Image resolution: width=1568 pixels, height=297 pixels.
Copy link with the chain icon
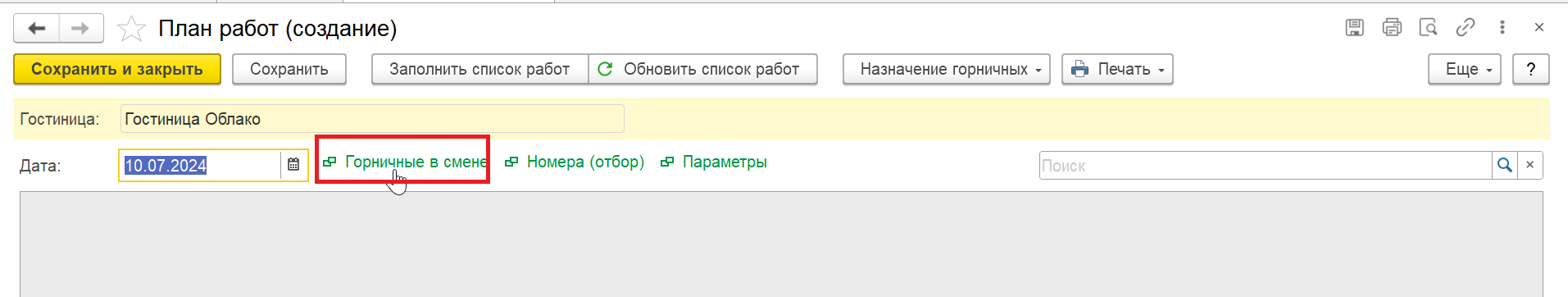[1466, 28]
